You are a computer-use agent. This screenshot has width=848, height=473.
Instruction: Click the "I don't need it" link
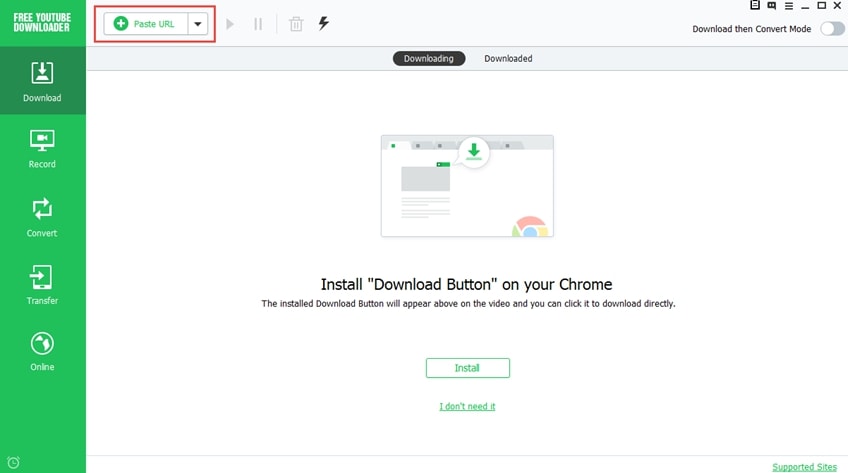467,406
